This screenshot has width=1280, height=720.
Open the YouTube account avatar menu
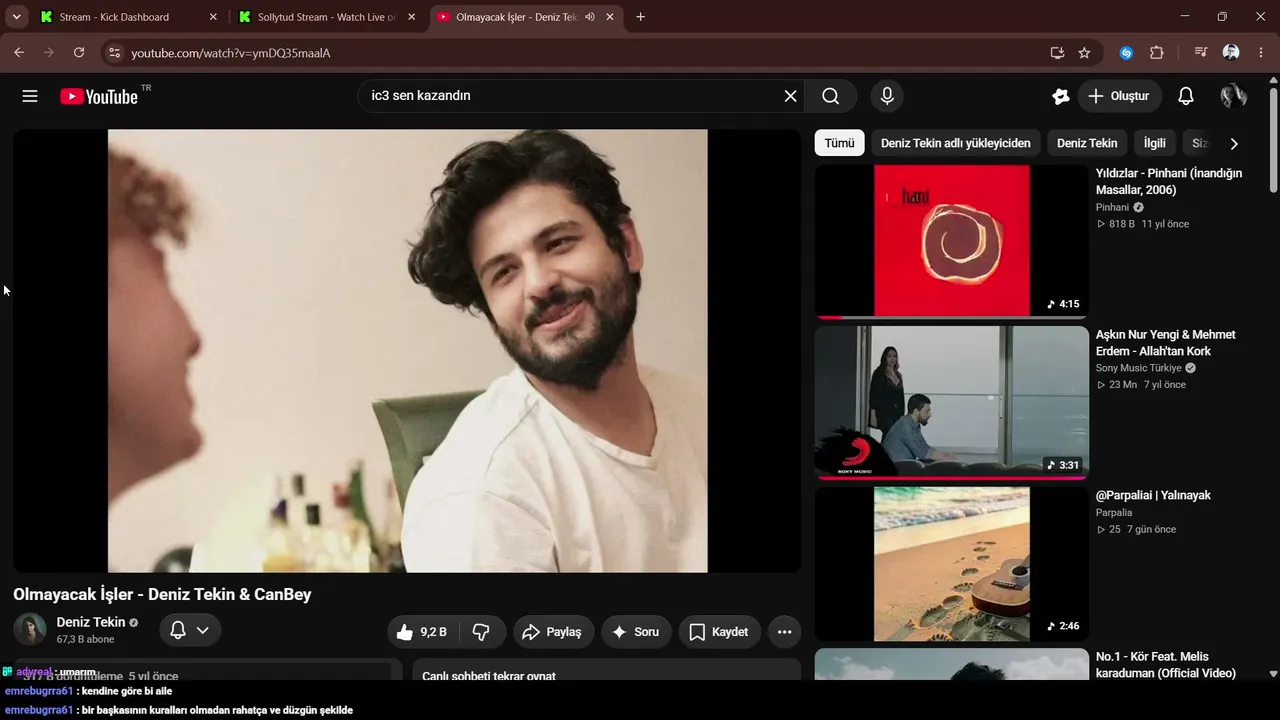click(1233, 96)
